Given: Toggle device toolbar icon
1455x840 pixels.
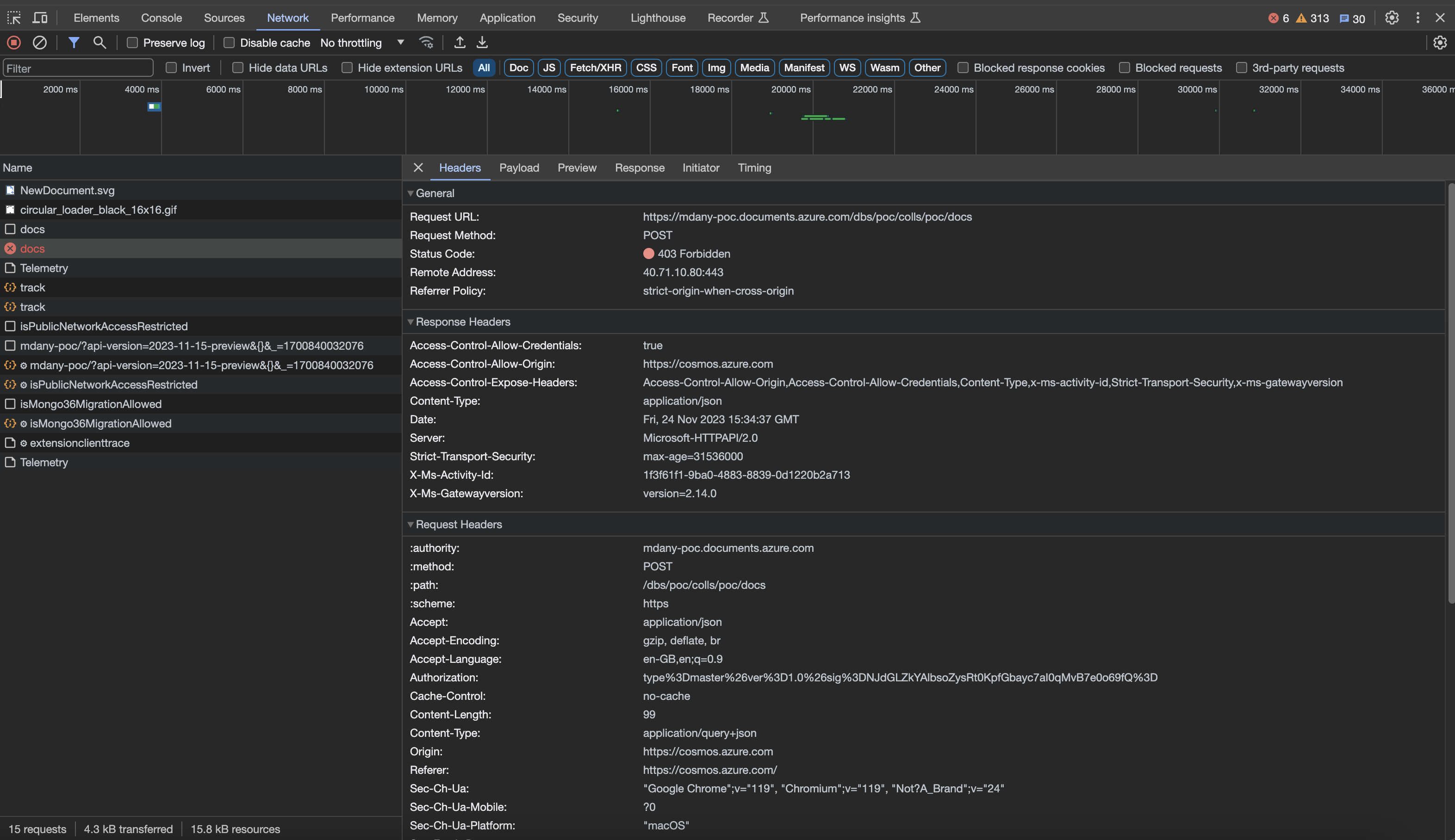Looking at the screenshot, I should [40, 17].
